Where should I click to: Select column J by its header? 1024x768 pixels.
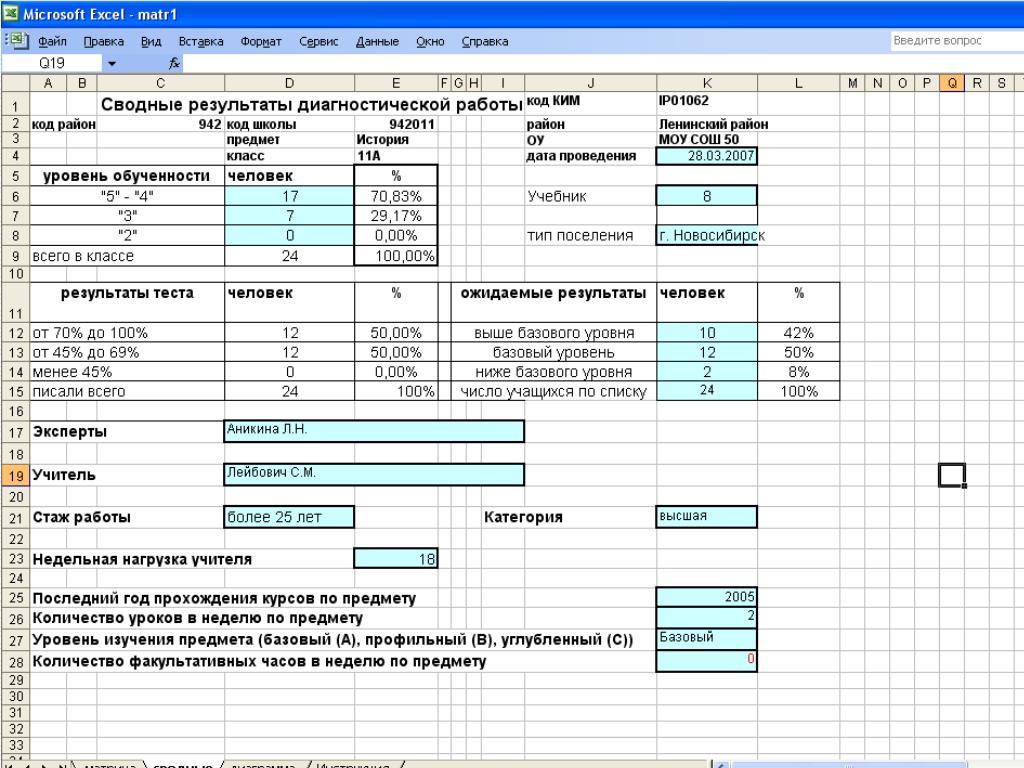point(590,83)
